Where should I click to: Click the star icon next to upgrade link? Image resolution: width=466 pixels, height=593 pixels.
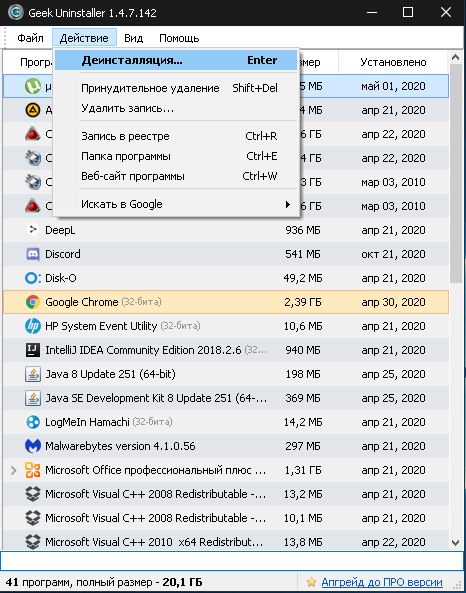(x=311, y=582)
